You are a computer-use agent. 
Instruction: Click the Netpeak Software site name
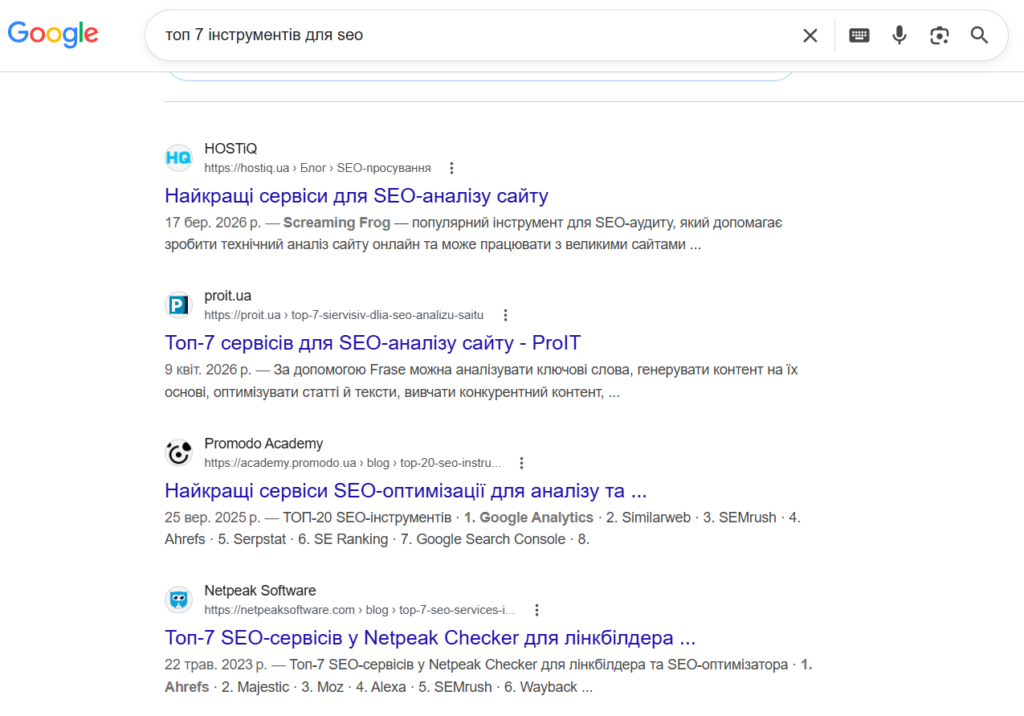(260, 591)
